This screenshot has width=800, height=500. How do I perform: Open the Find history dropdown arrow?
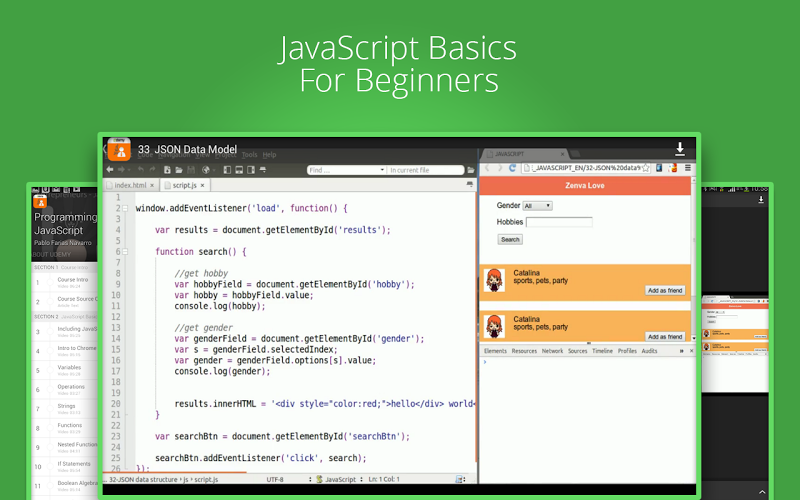pyautogui.click(x=382, y=170)
